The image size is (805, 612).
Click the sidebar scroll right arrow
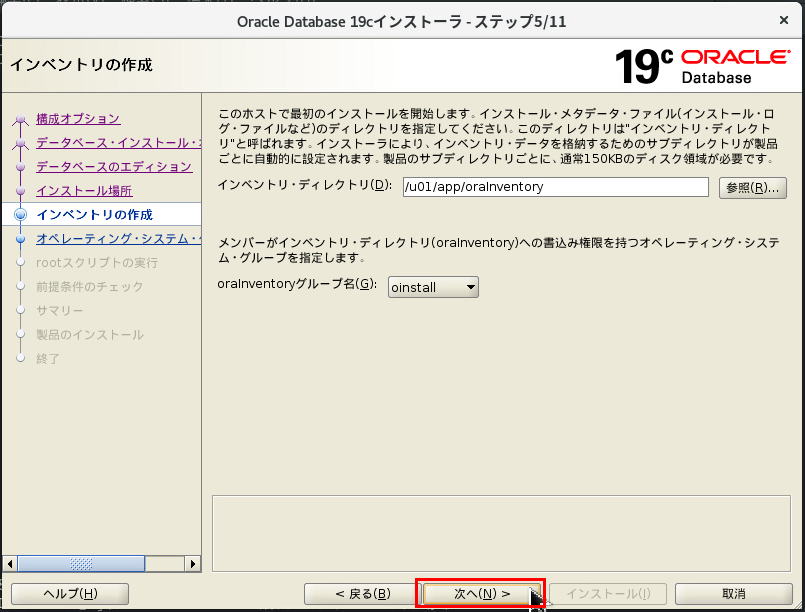pos(193,564)
